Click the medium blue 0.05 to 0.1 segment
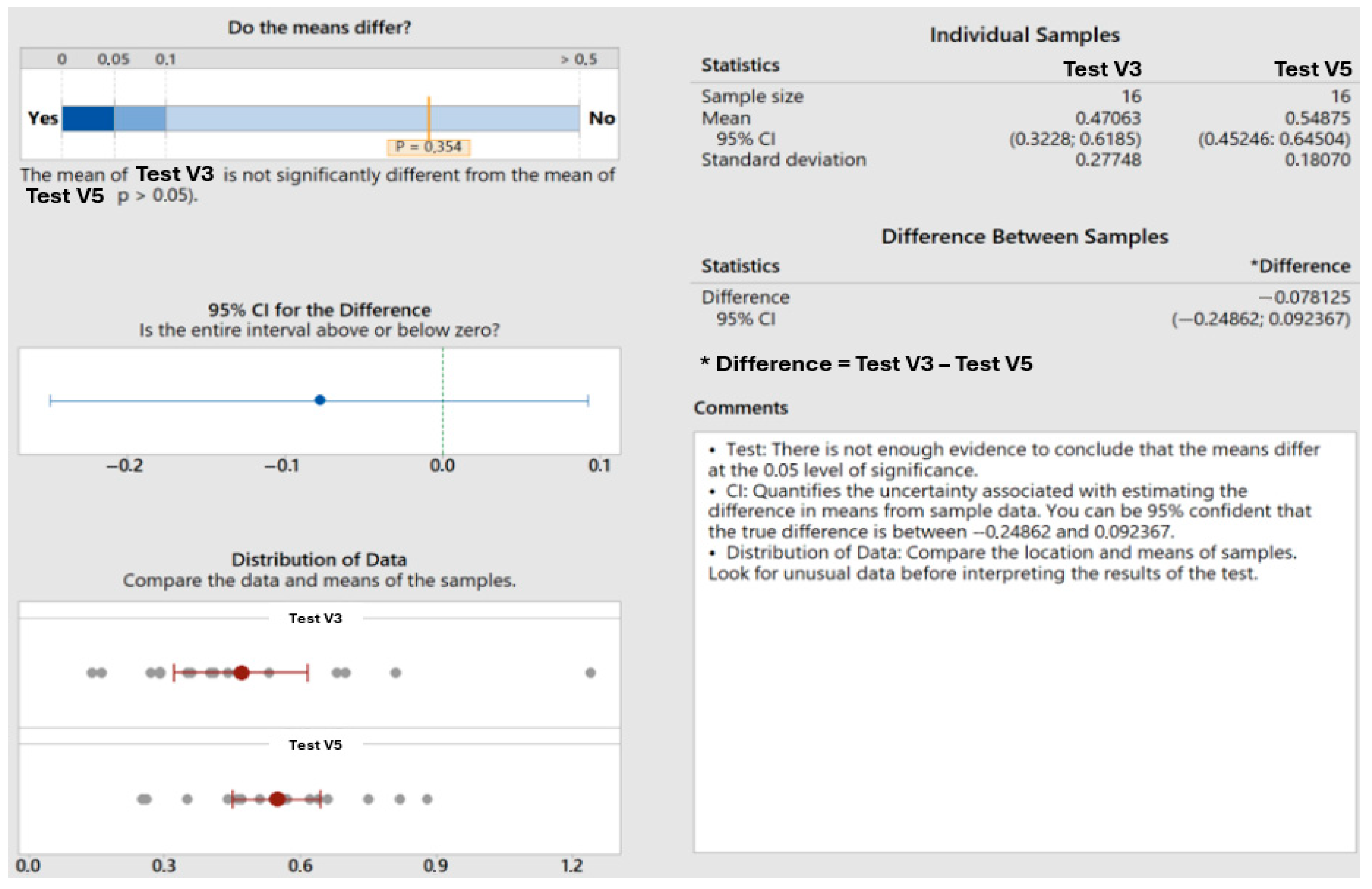The height and width of the screenshot is (889, 1372). click(x=139, y=118)
